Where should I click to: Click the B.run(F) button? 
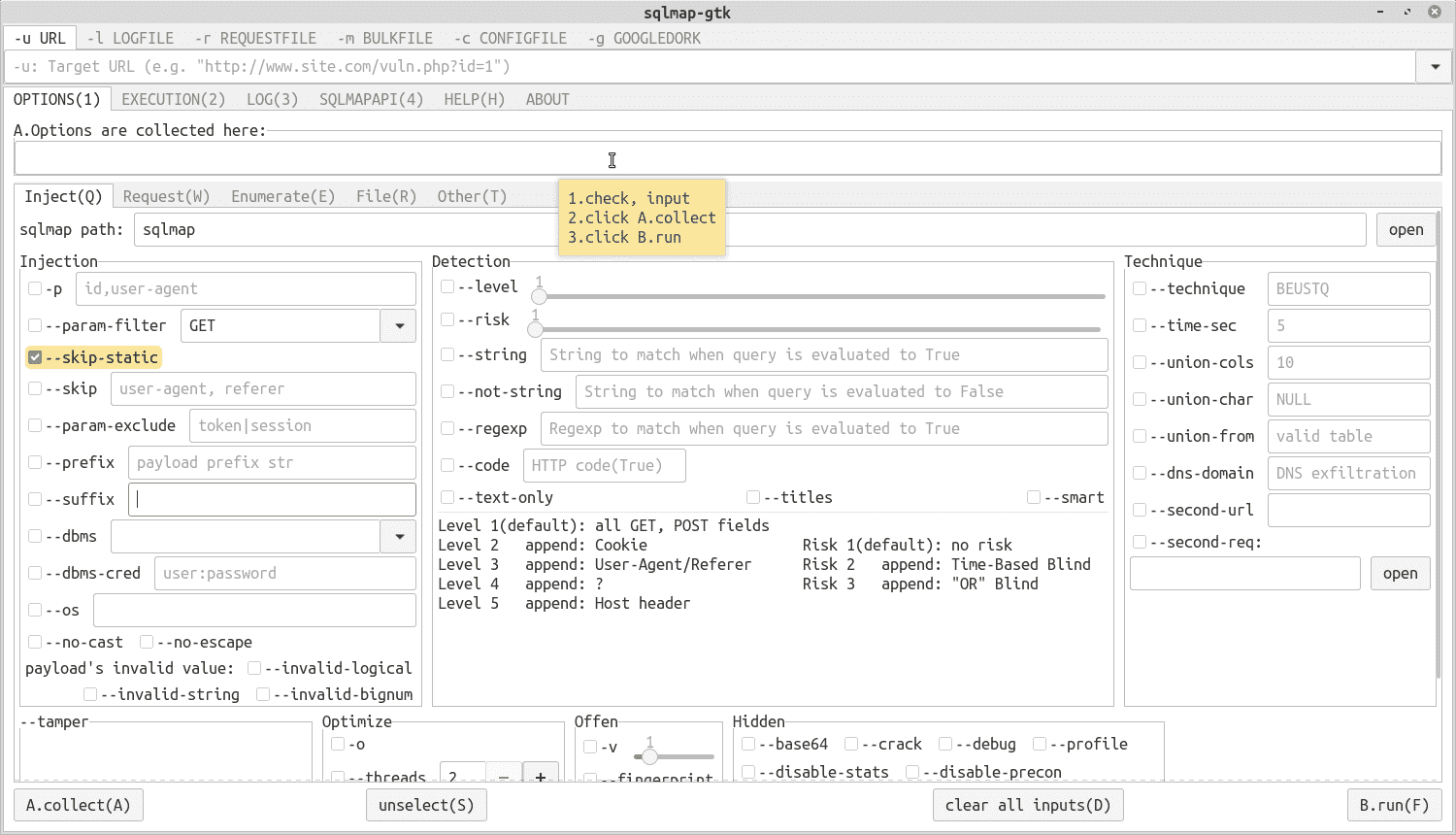1394,805
